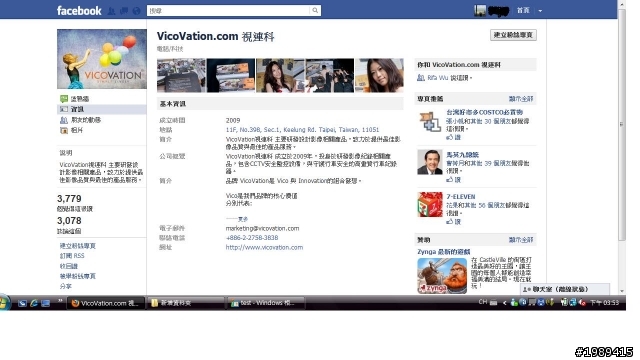This screenshot has height=360, width=640.
Task: Switch to the VicoVation.com Firefox taskbar button
Action: click(x=106, y=303)
